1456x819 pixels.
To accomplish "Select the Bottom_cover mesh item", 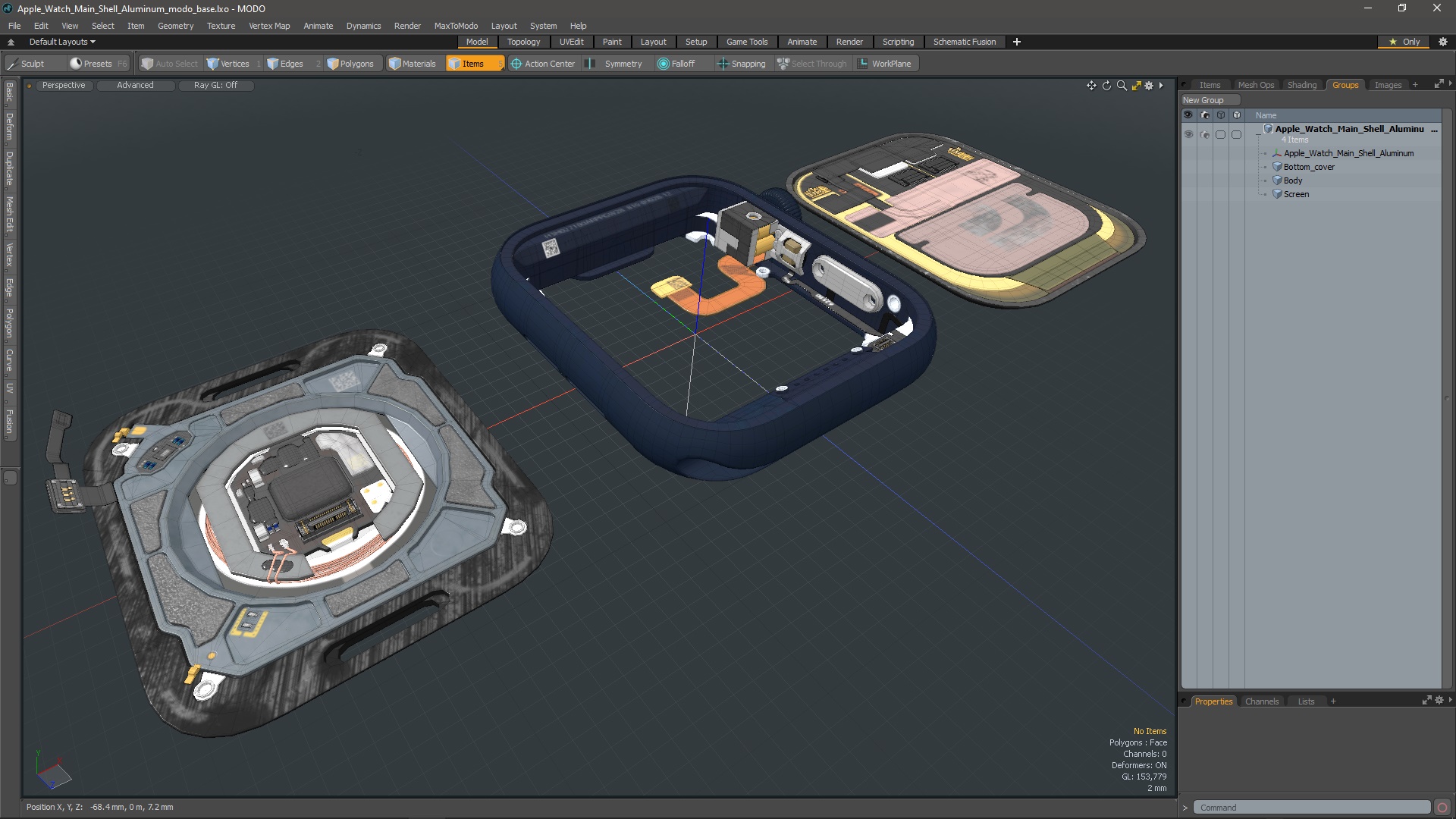I will [x=1309, y=167].
